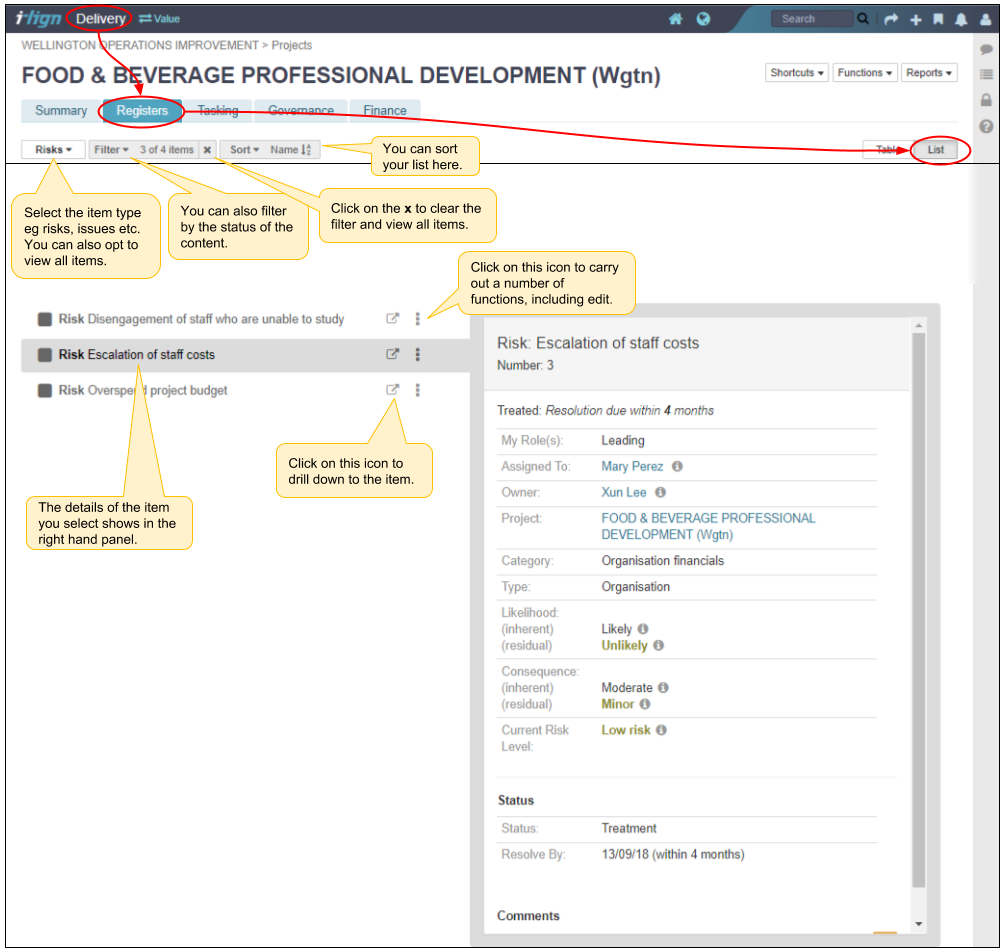Drill down into Disengagement of staff risk
The height and width of the screenshot is (952, 1007).
pyautogui.click(x=392, y=319)
